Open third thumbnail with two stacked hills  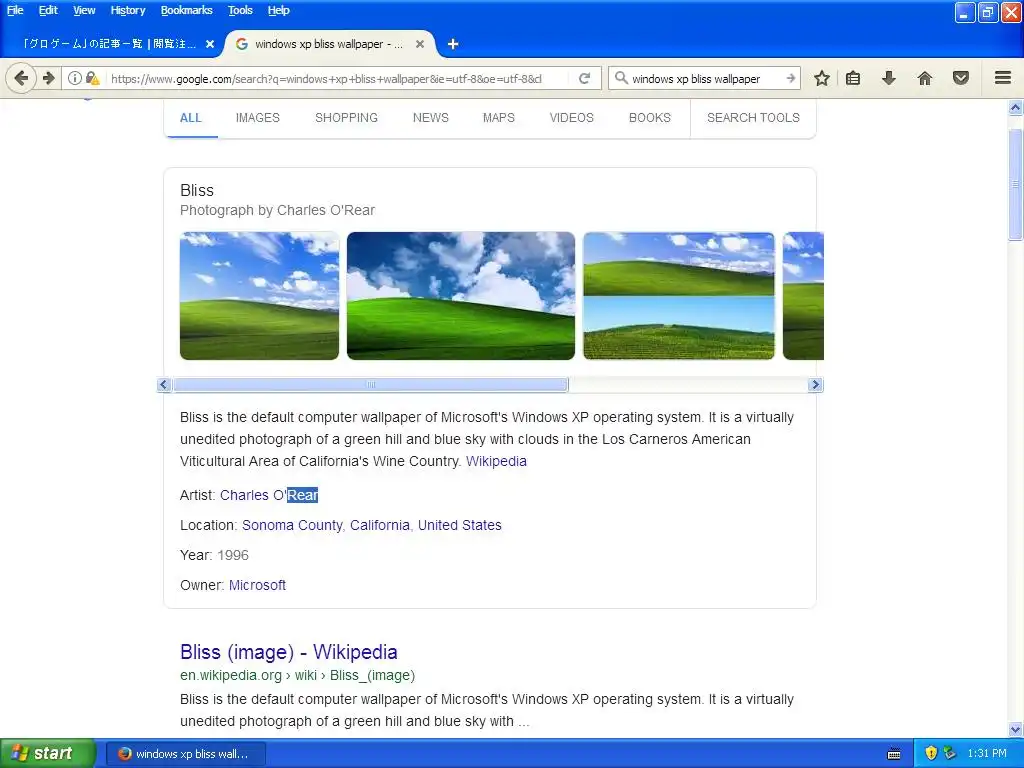pyautogui.click(x=679, y=295)
